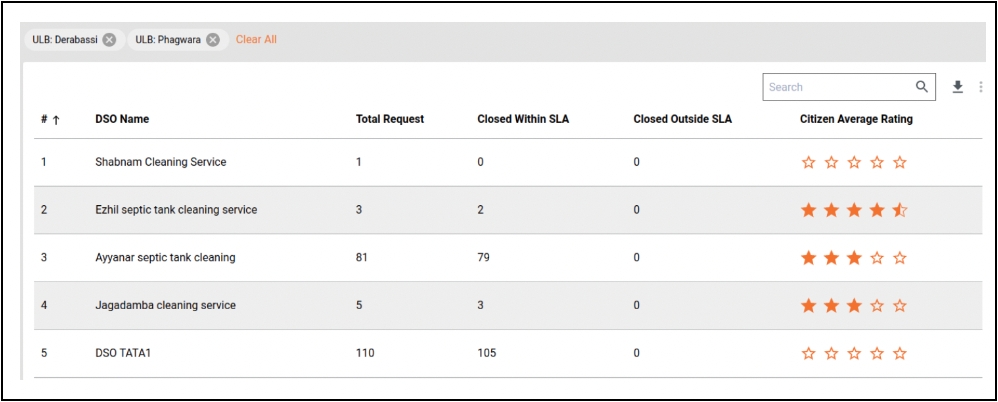Click the Citizen Average Rating column header
Image resolution: width=998 pixels, height=402 pixels.
pyautogui.click(x=856, y=119)
